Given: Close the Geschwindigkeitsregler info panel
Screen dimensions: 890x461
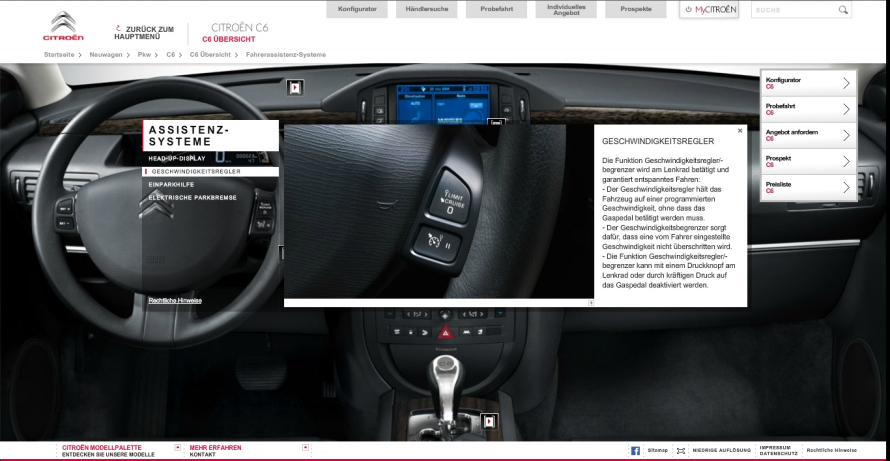Looking at the screenshot, I should 740,131.
